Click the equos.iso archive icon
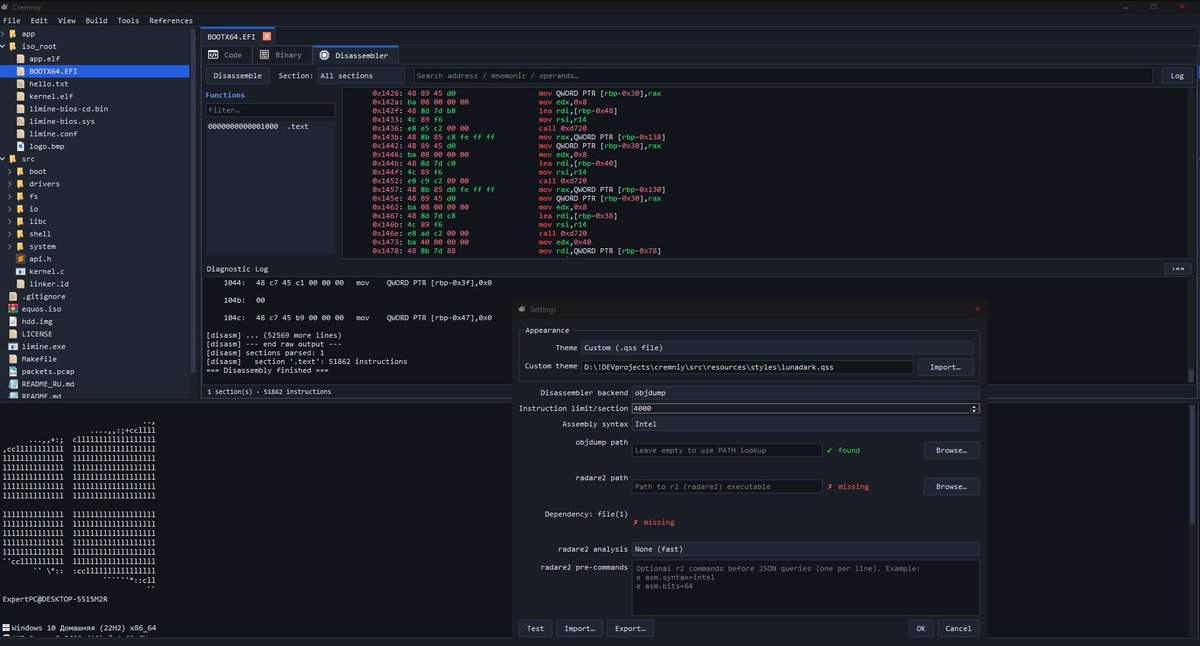The height and width of the screenshot is (646, 1200). coord(12,309)
